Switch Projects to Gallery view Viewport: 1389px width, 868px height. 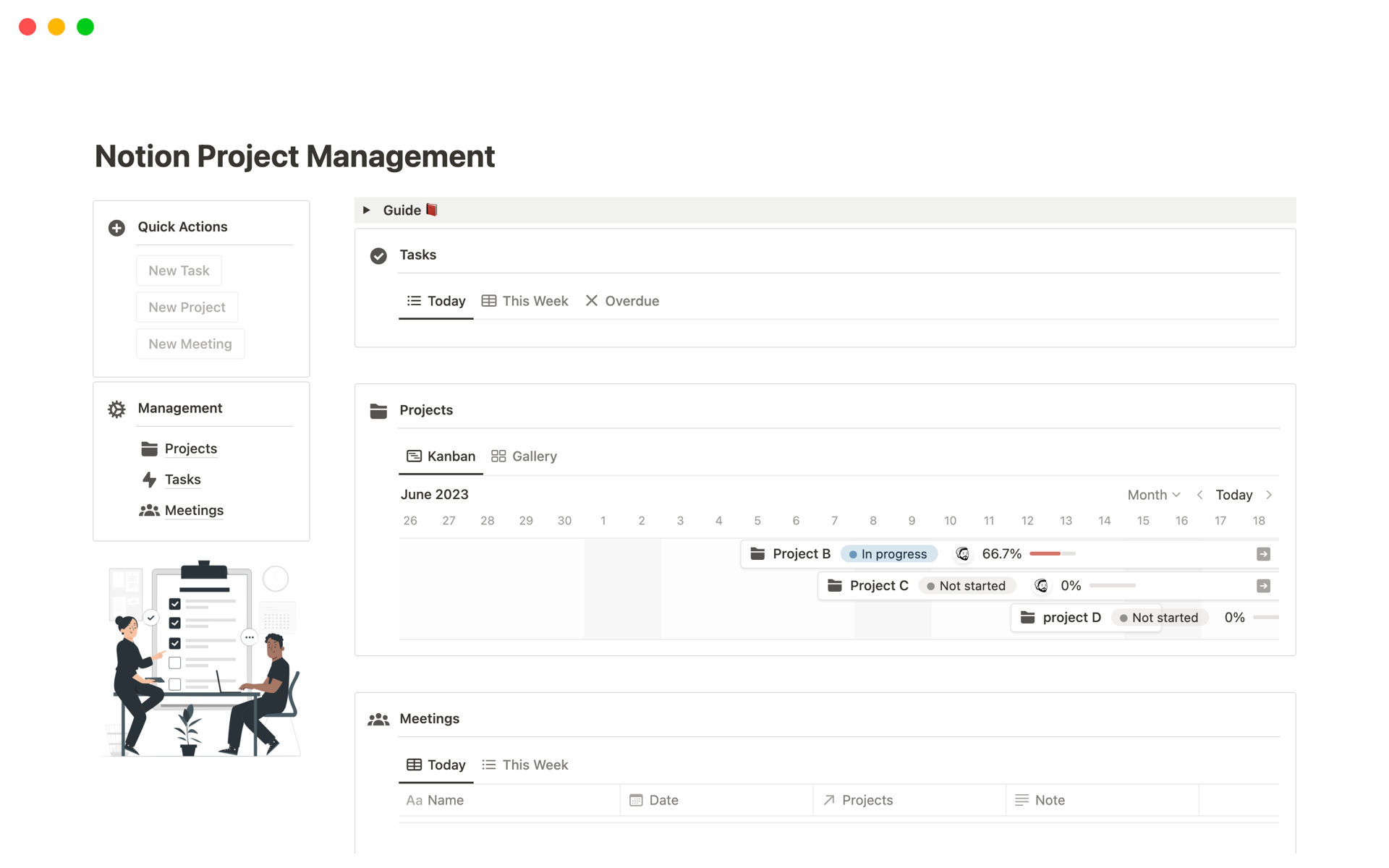[524, 456]
